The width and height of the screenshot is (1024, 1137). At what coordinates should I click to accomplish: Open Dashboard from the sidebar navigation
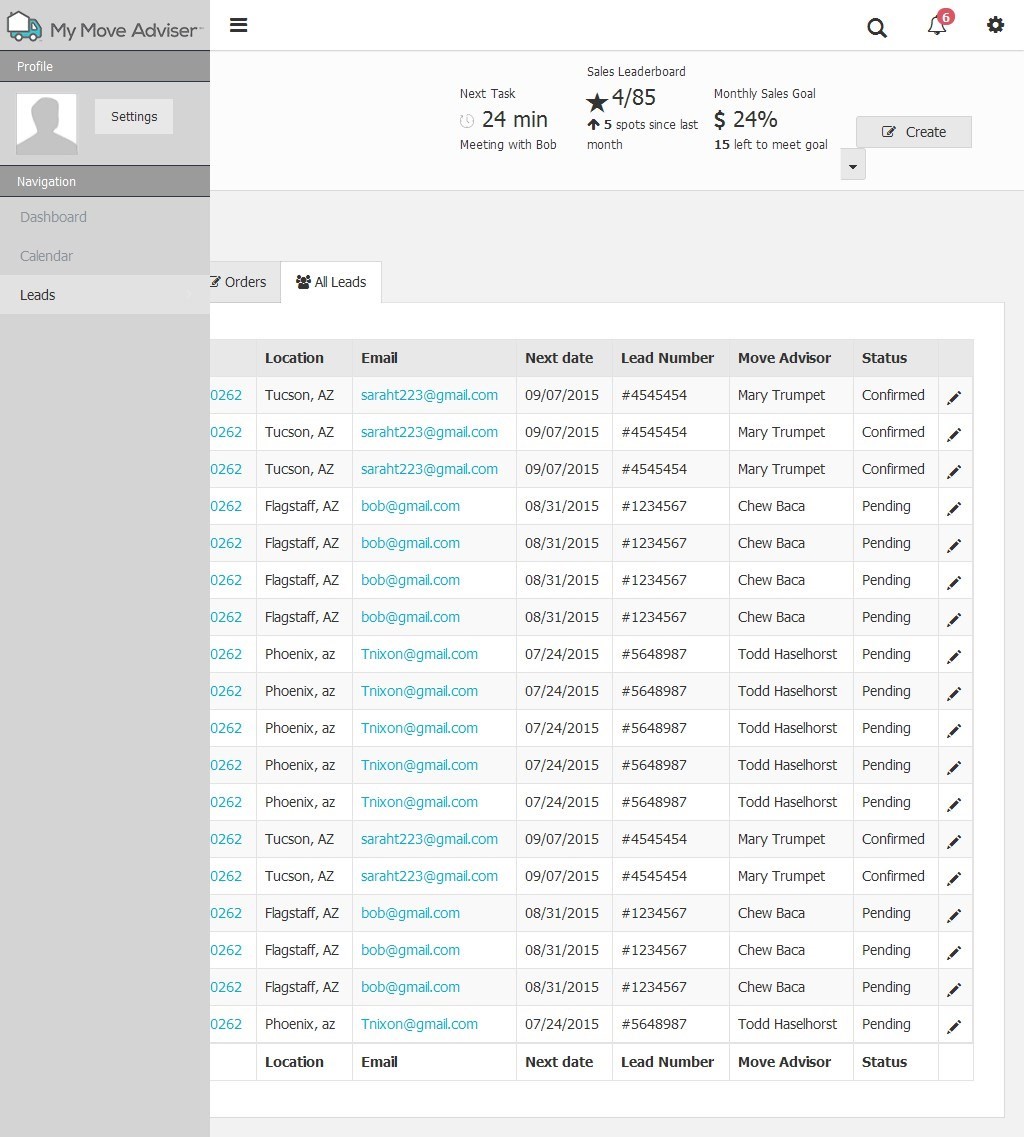tap(53, 217)
